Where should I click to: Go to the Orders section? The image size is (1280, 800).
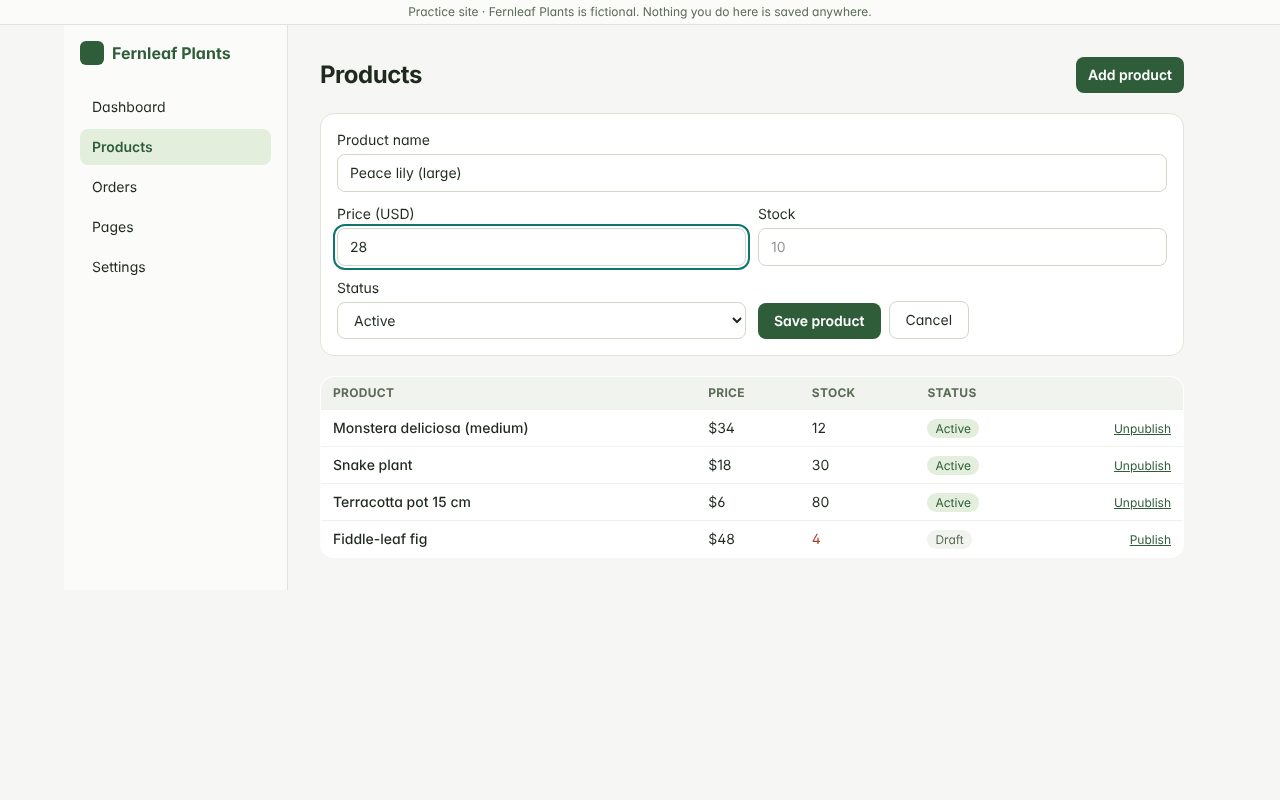(175, 187)
